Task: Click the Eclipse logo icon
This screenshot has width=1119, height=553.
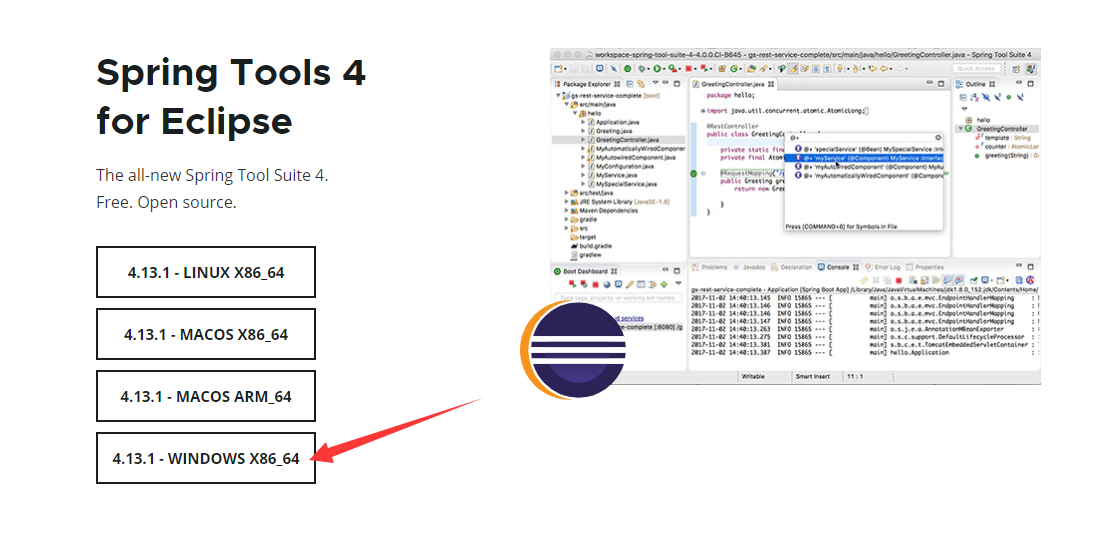Action: pos(573,350)
